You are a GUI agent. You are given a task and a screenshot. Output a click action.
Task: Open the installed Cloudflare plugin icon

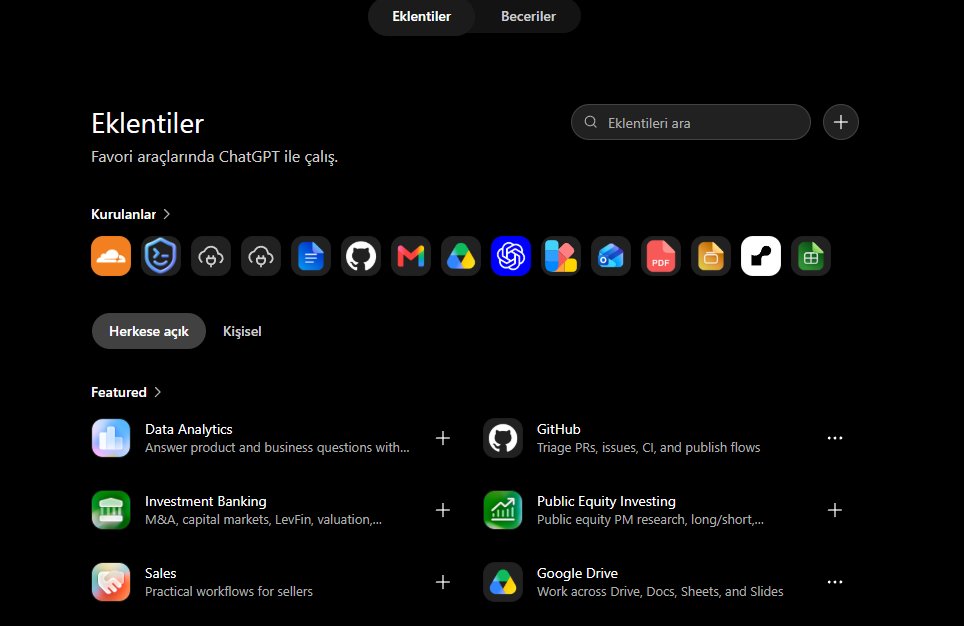point(111,256)
